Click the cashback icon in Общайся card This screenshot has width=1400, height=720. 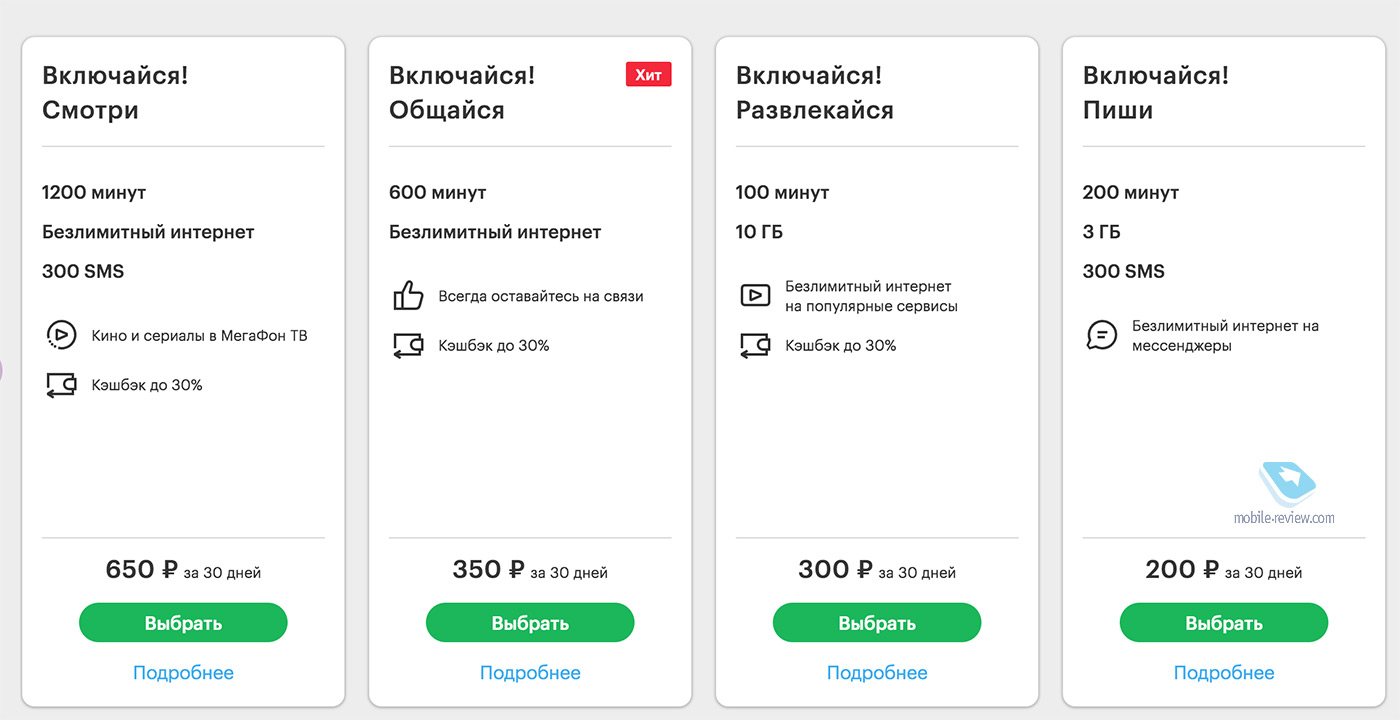coord(408,346)
